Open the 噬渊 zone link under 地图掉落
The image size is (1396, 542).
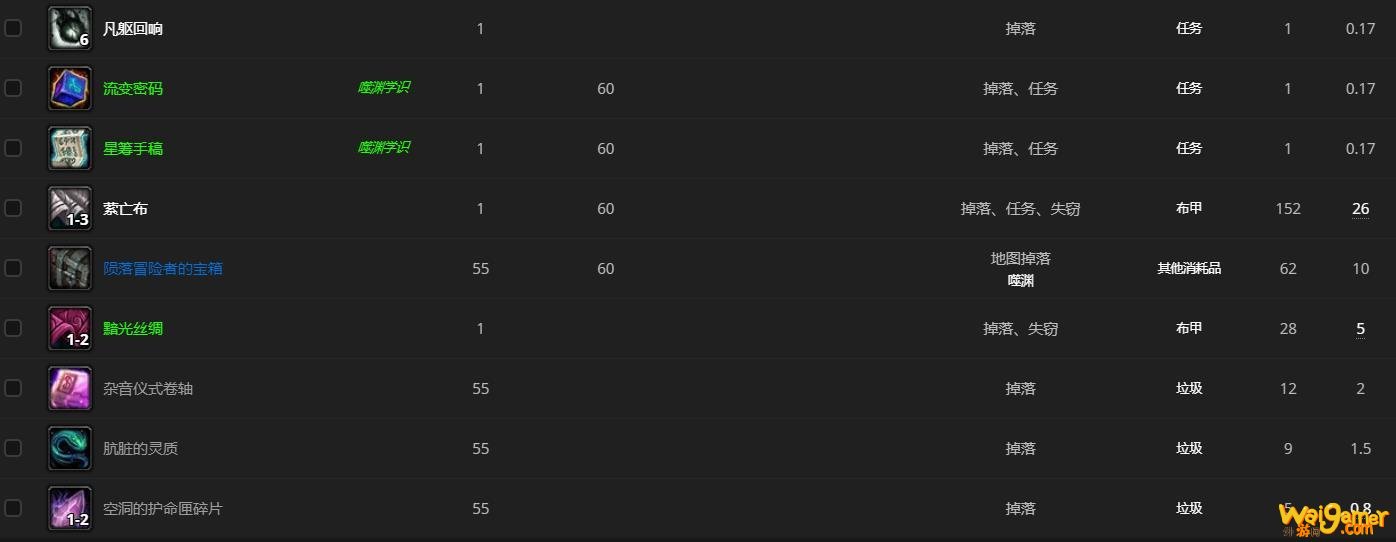coord(1020,280)
